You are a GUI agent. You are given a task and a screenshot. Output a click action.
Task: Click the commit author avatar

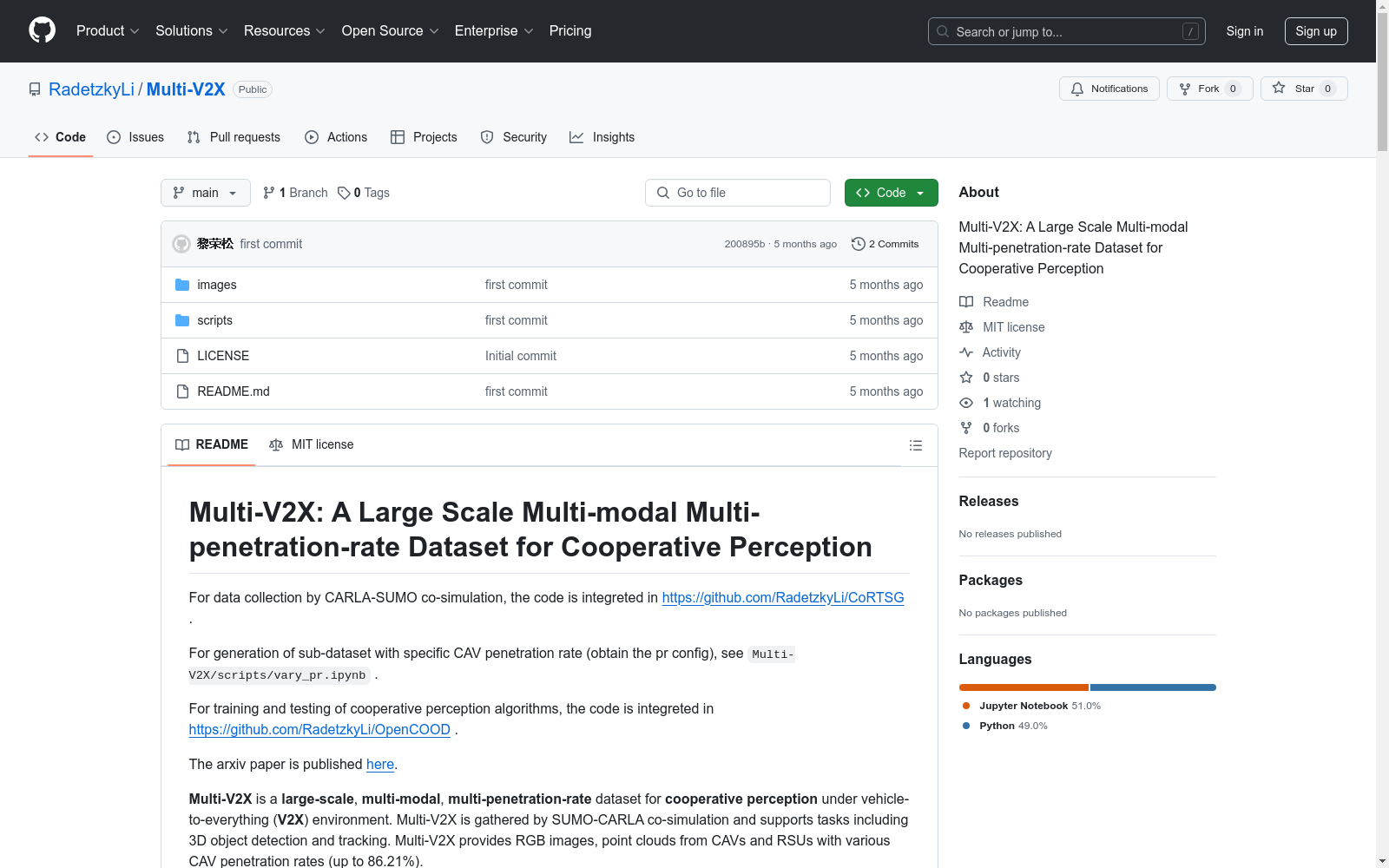point(181,244)
